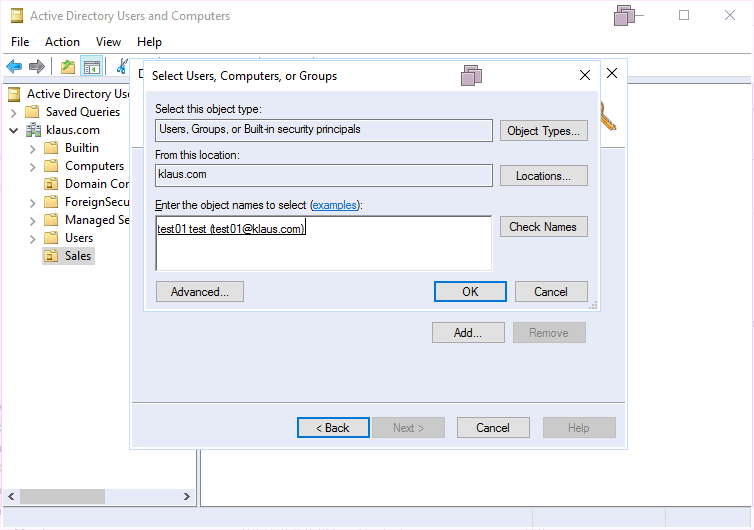The image size is (754, 530).
Task: Select the klaus.com domain icon
Action: pos(33,130)
